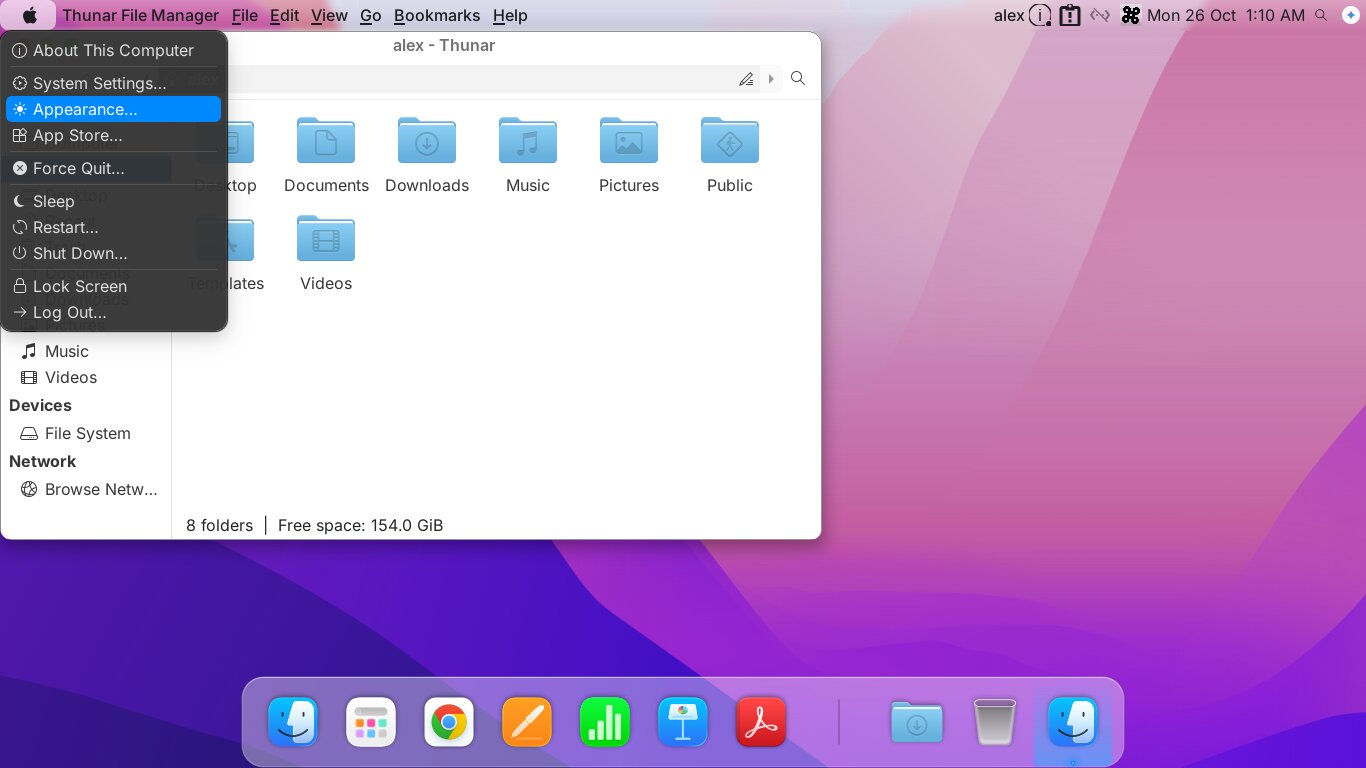Click the small arrow beside the path pencil

(x=771, y=79)
